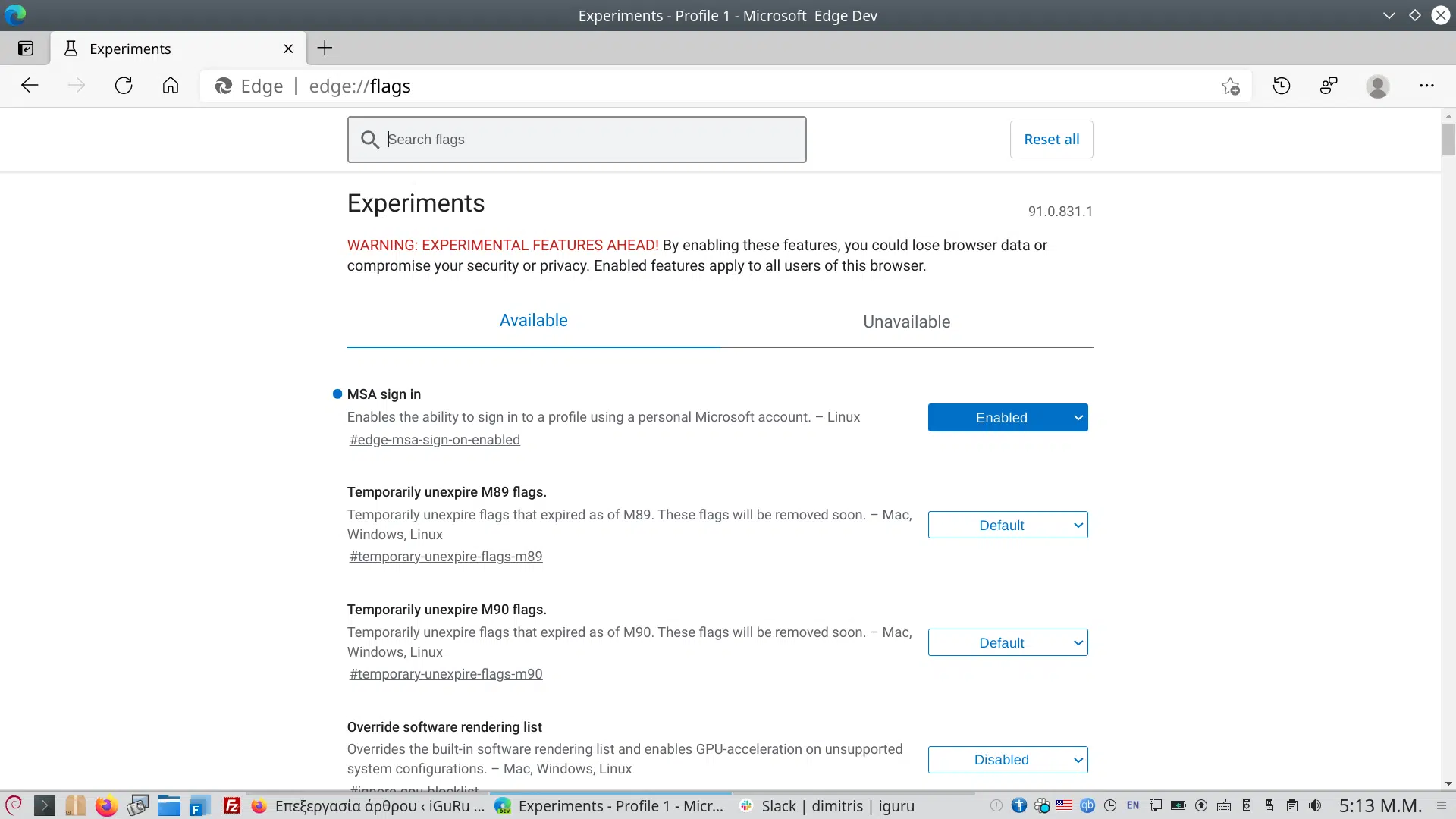Follow the #edge-msa-sign-on-enabled link
Image resolution: width=1456 pixels, height=819 pixels.
pos(435,440)
